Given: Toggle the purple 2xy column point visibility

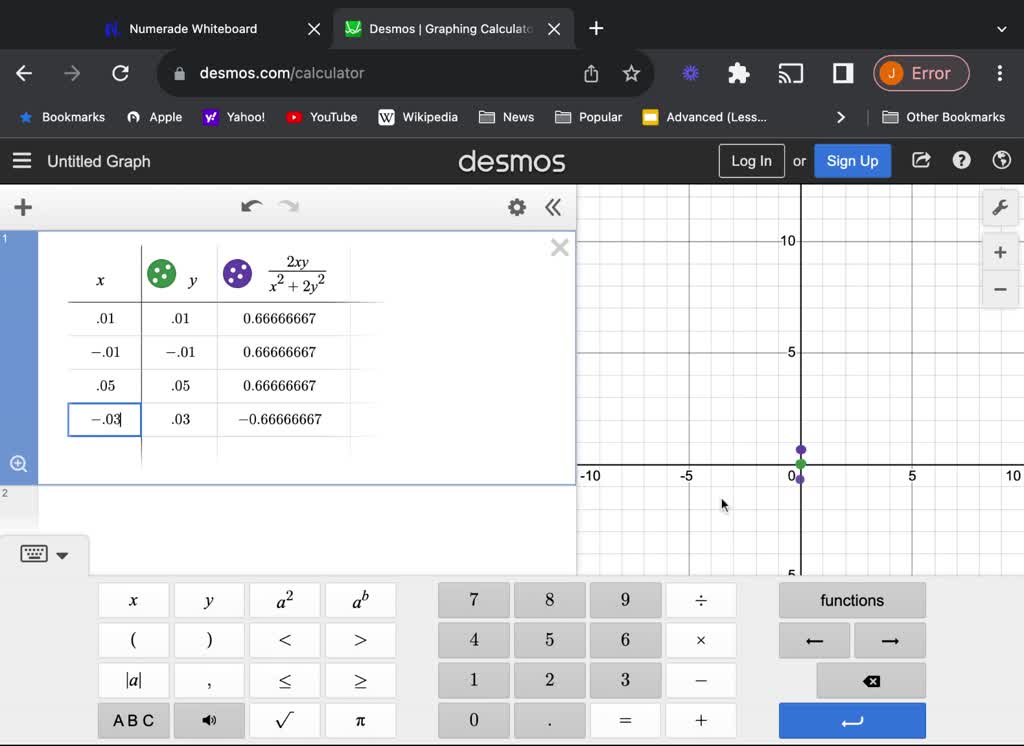Looking at the screenshot, I should (x=237, y=273).
